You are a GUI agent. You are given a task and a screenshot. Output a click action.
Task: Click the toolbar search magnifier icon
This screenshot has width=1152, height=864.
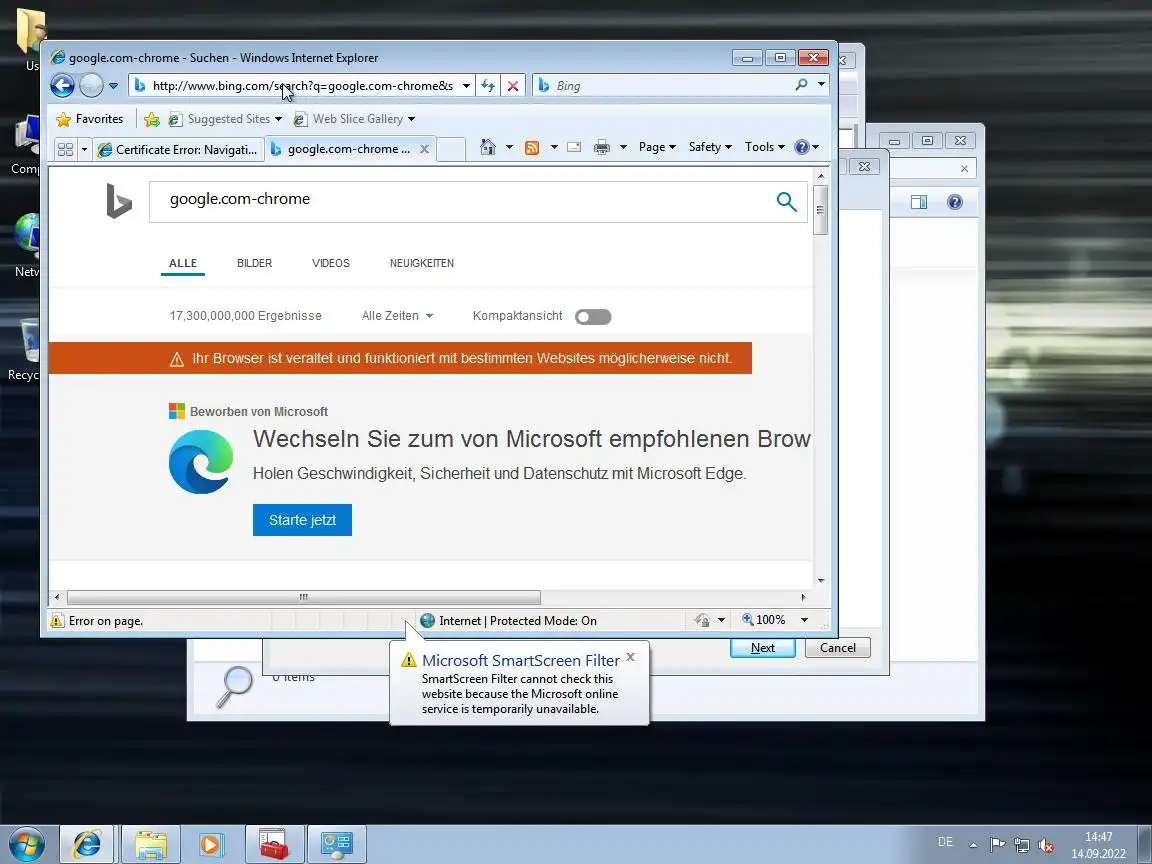pos(801,85)
